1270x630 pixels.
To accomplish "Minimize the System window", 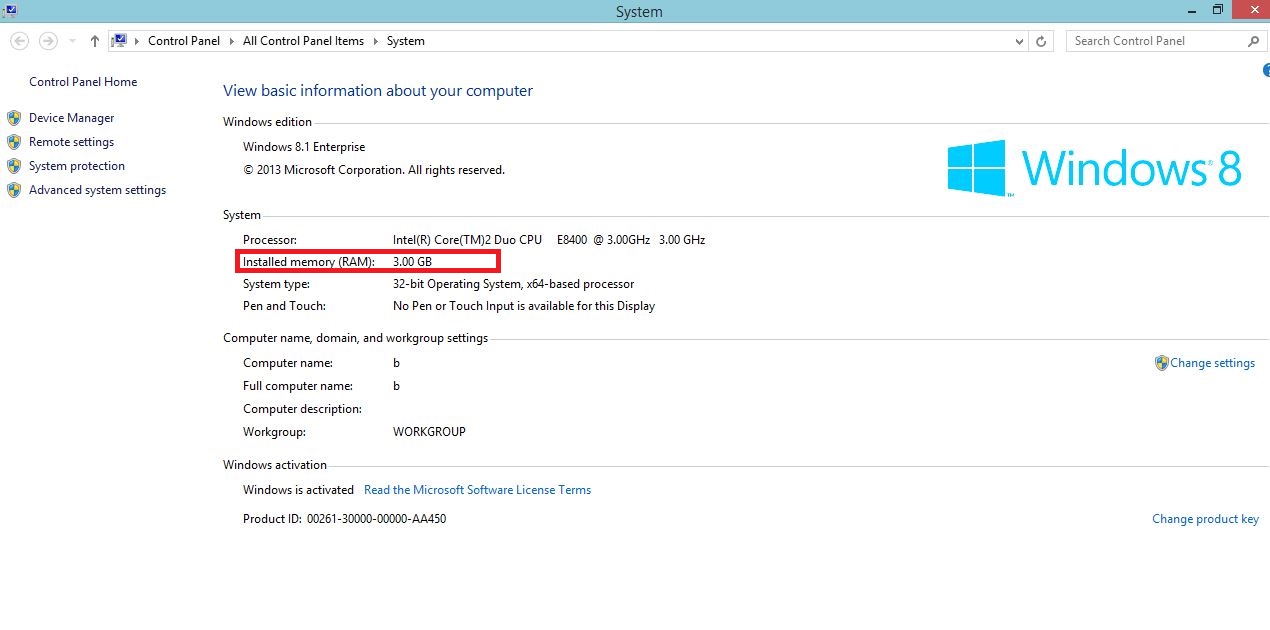I will [1191, 10].
